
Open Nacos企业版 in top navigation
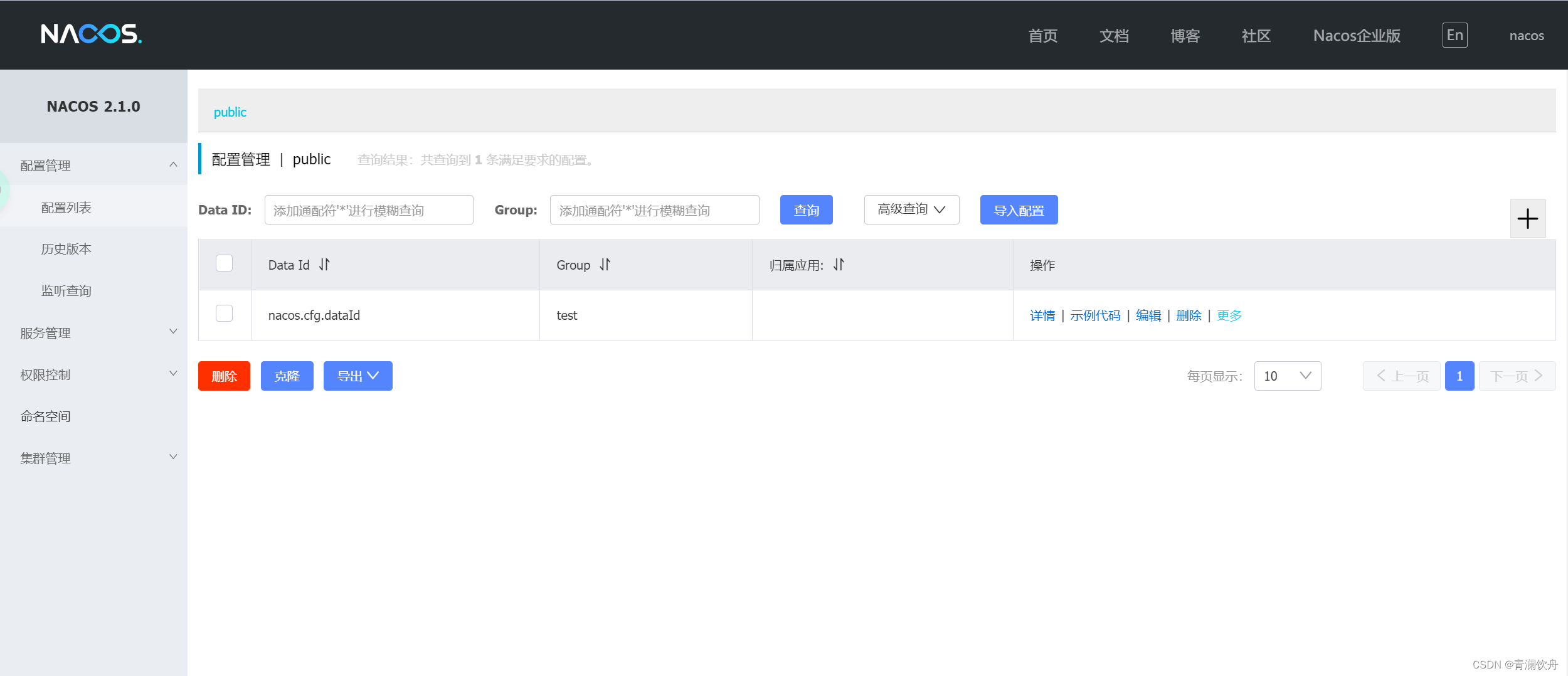click(x=1357, y=36)
